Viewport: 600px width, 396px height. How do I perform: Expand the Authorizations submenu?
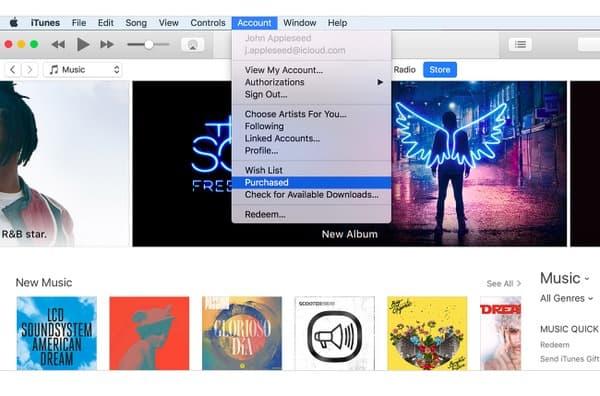click(x=311, y=82)
